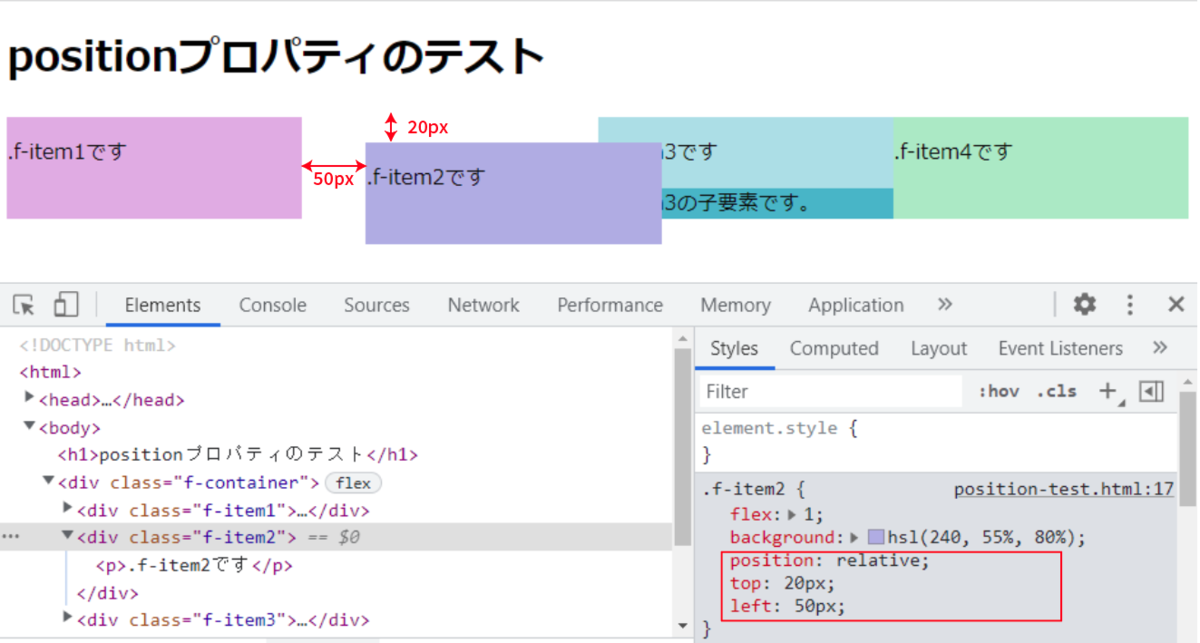Open the Memory tab
The image size is (1200, 643).
click(735, 305)
